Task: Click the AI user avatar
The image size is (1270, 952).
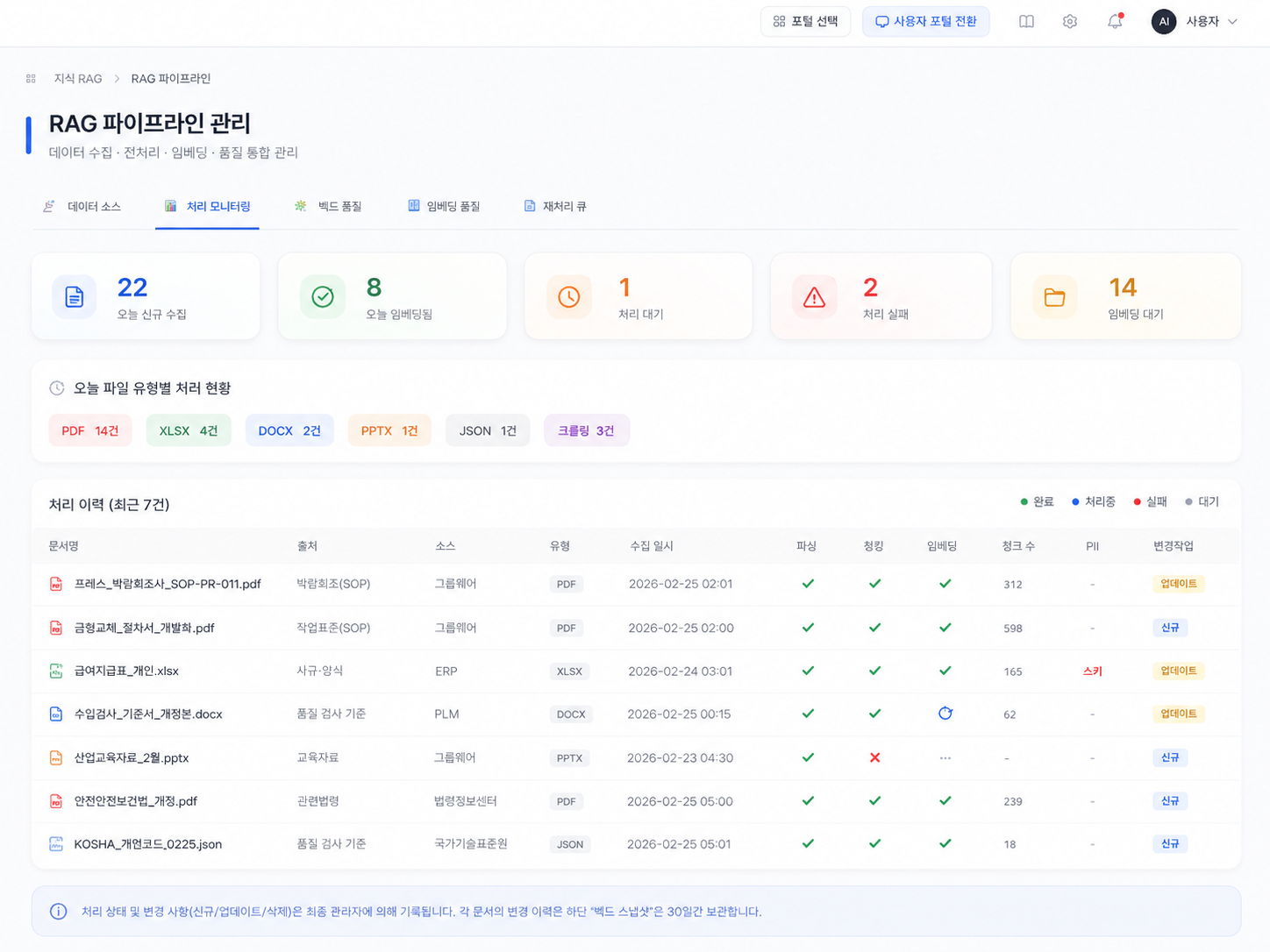Action: (x=1164, y=22)
